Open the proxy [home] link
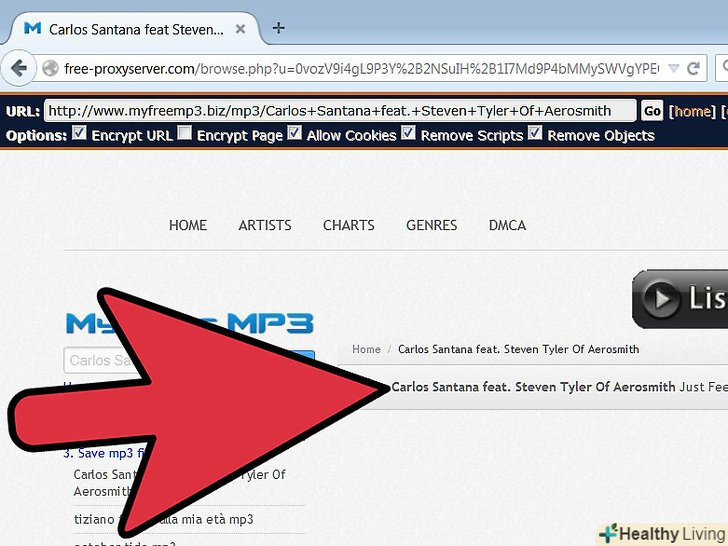 pos(693,111)
